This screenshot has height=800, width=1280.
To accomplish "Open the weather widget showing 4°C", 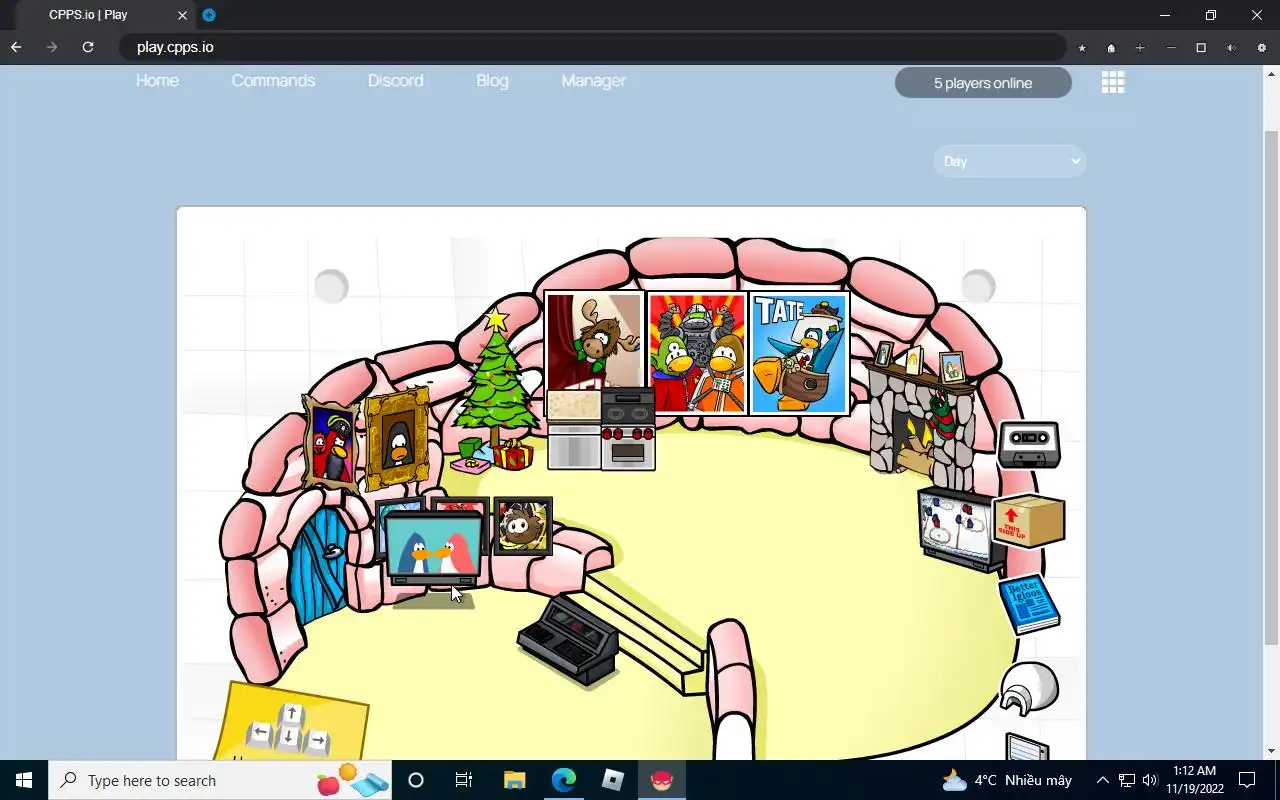I will (x=1007, y=780).
